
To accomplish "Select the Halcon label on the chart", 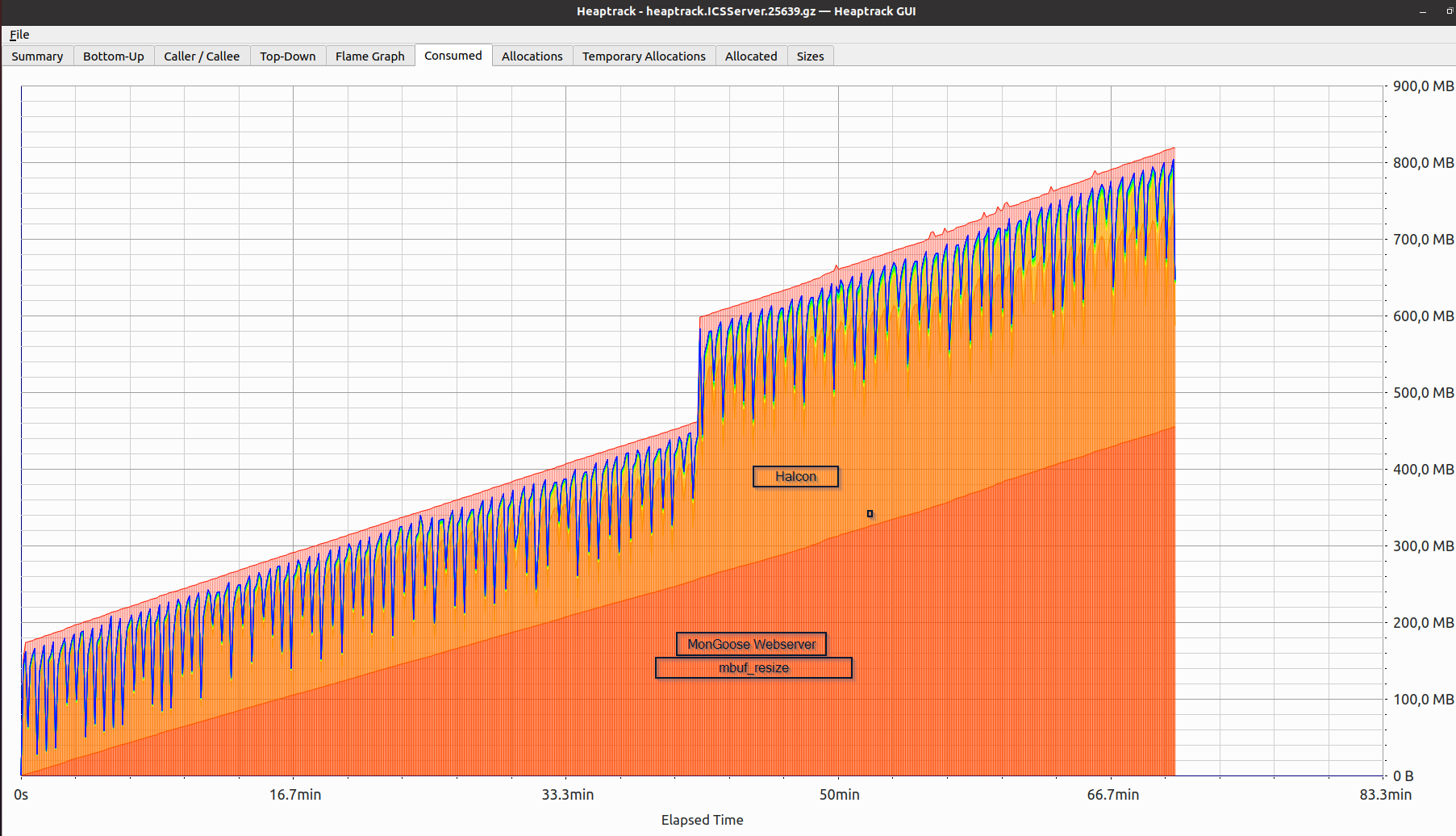I will 795,476.
